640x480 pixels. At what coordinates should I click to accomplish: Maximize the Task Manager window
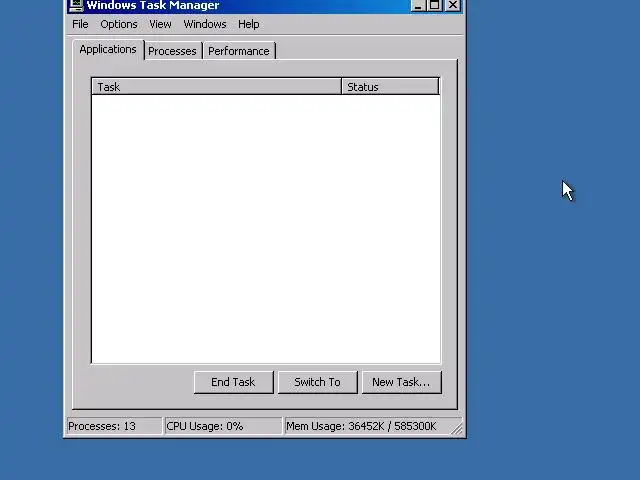coord(434,5)
